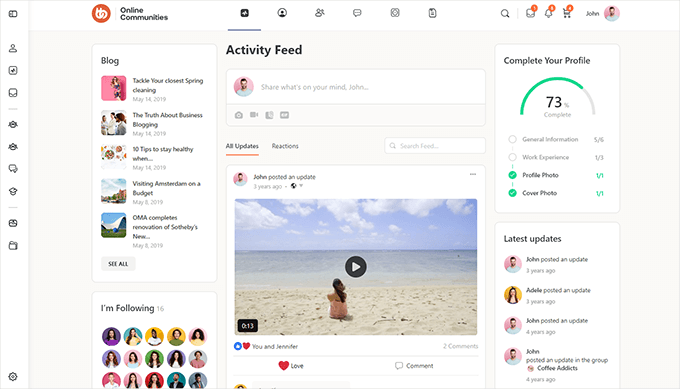Open the members top nav icon
The width and height of the screenshot is (680, 389).
click(x=320, y=13)
